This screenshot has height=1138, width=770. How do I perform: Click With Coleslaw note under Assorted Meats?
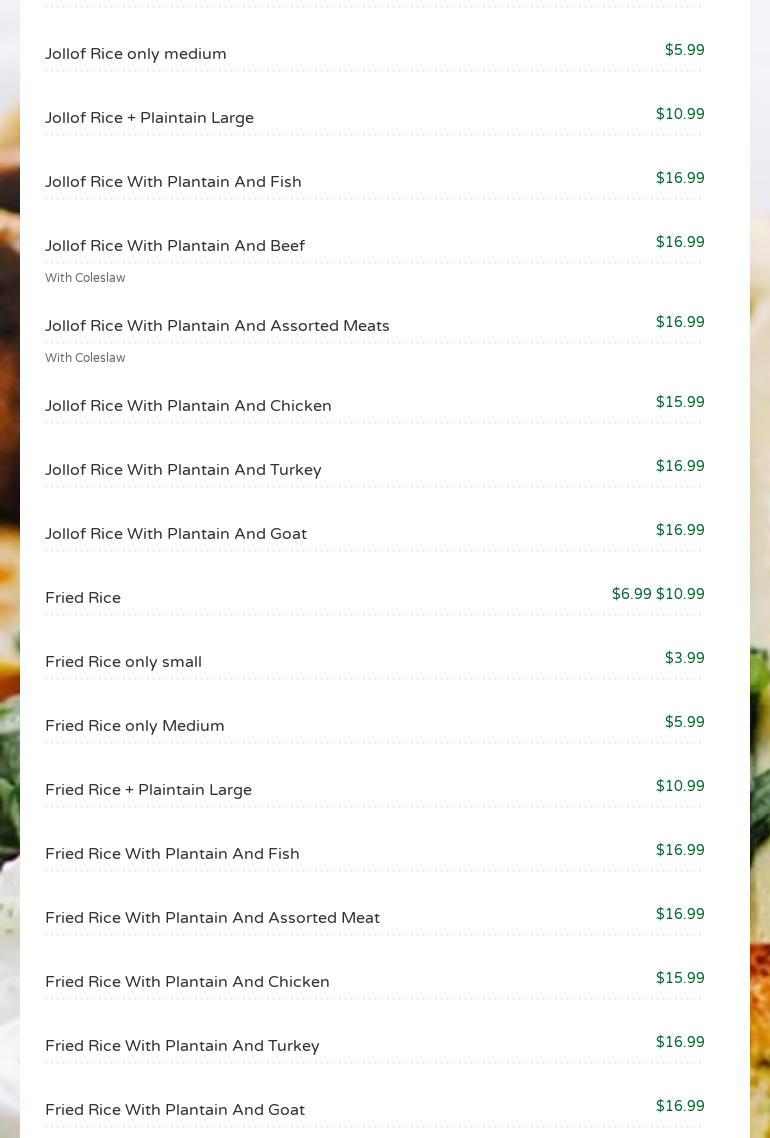click(x=85, y=358)
